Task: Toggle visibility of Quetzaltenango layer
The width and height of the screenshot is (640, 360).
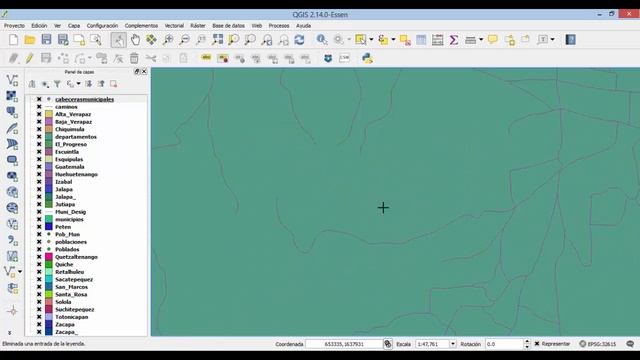Action: coord(39,257)
